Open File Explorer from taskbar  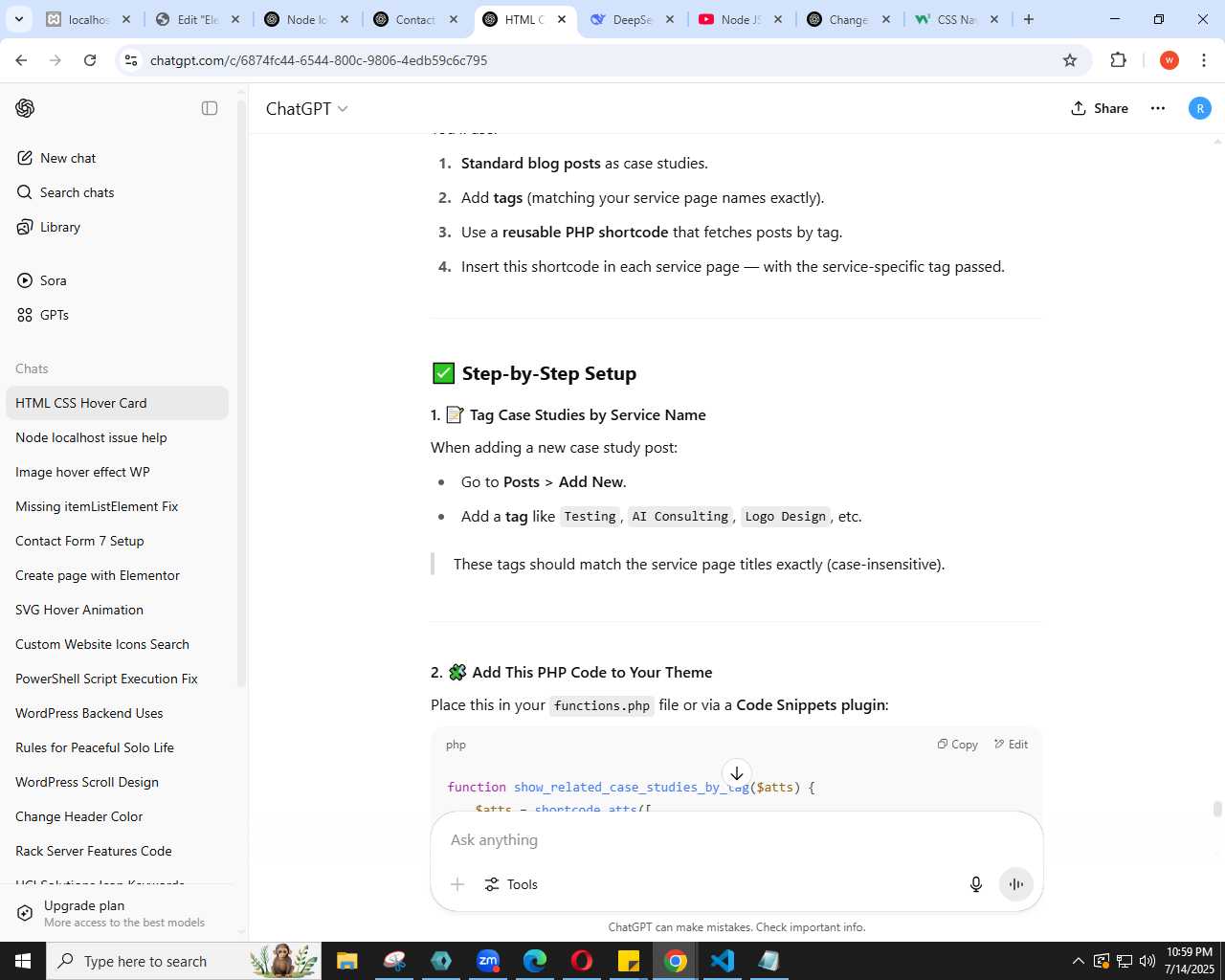coord(346,961)
